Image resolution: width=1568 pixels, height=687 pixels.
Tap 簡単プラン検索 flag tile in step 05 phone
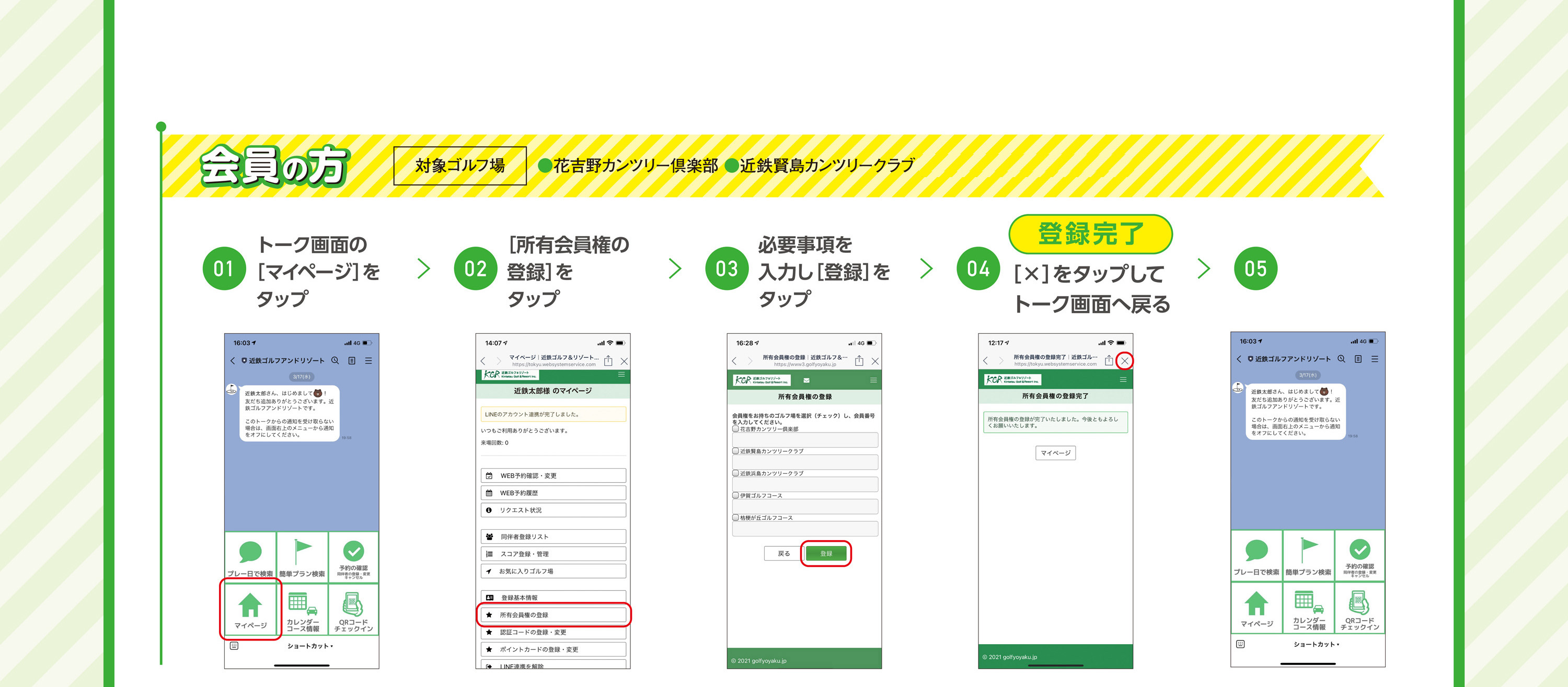coord(1309,555)
